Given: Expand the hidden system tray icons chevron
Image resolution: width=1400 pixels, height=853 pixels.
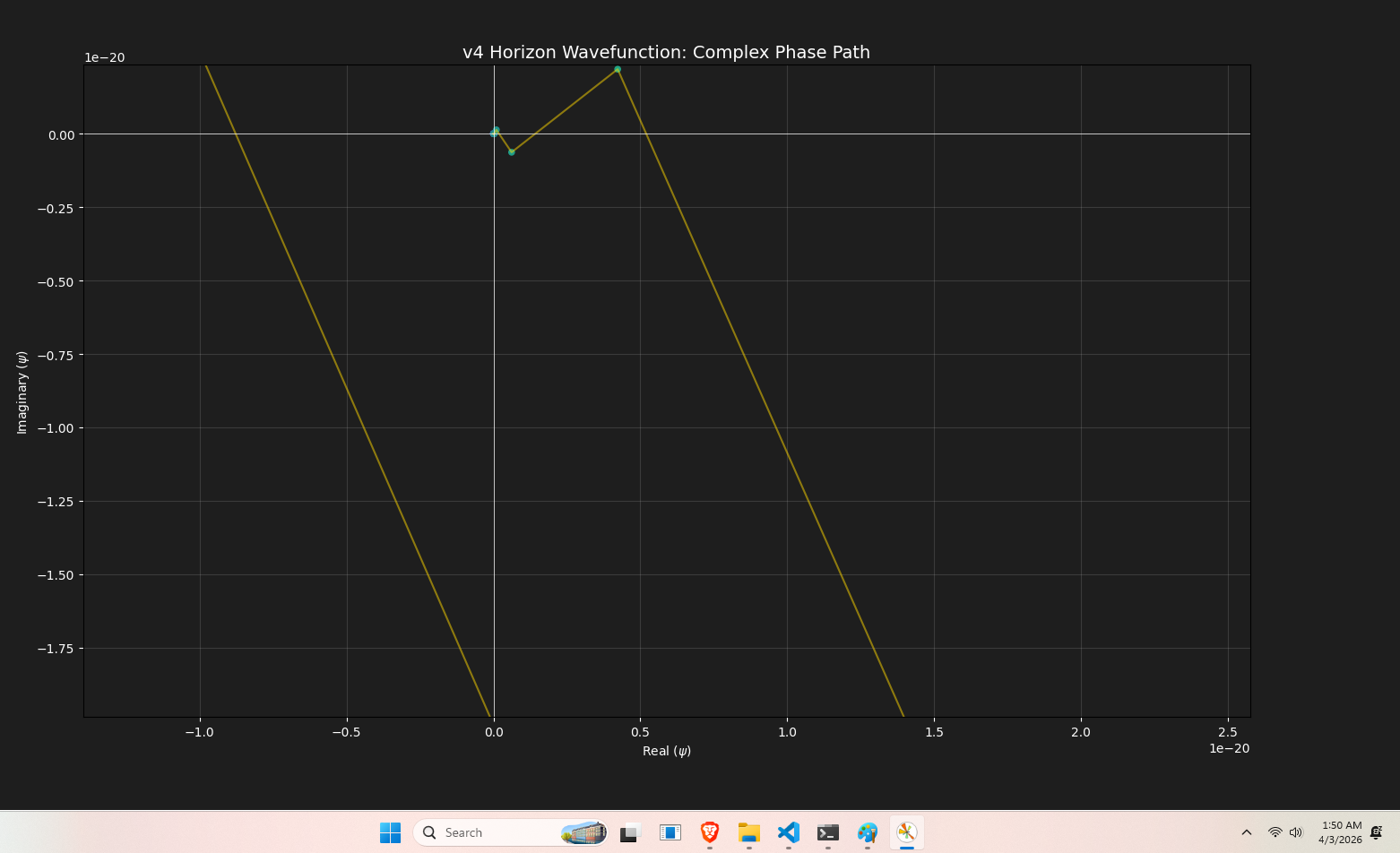Looking at the screenshot, I should pos(1246,832).
